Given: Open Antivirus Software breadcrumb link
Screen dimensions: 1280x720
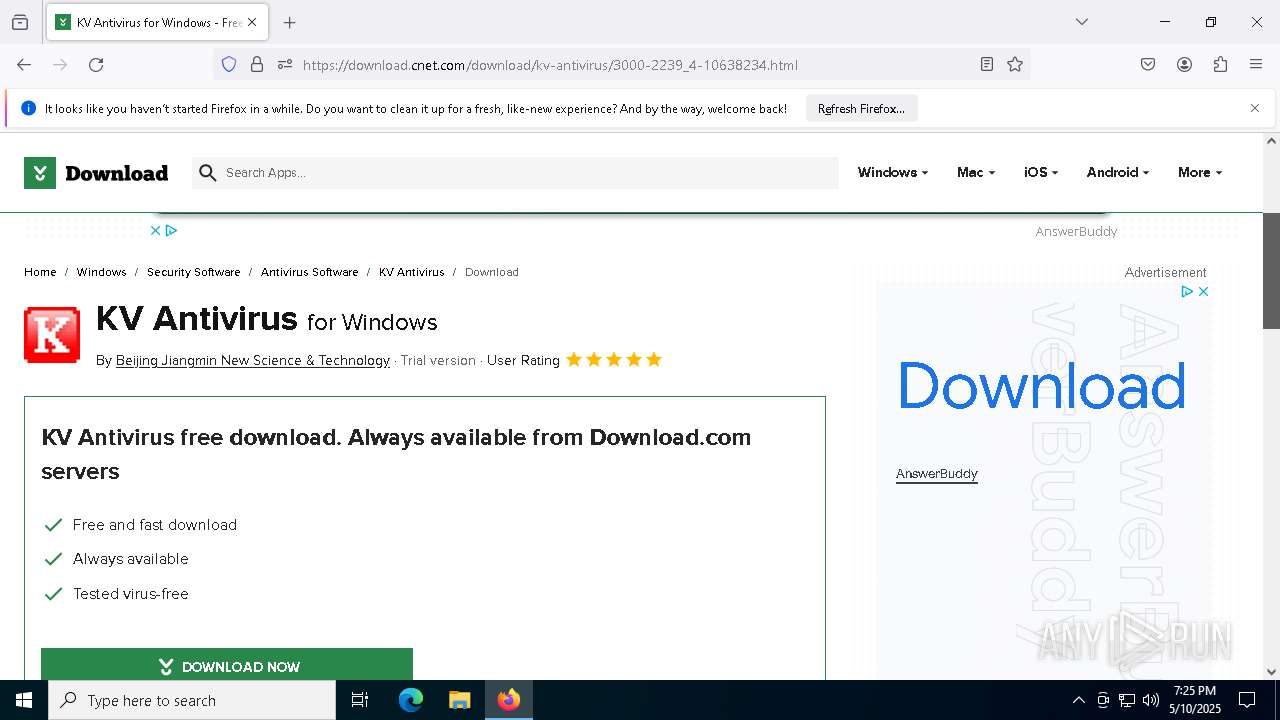Looking at the screenshot, I should pyautogui.click(x=309, y=272).
